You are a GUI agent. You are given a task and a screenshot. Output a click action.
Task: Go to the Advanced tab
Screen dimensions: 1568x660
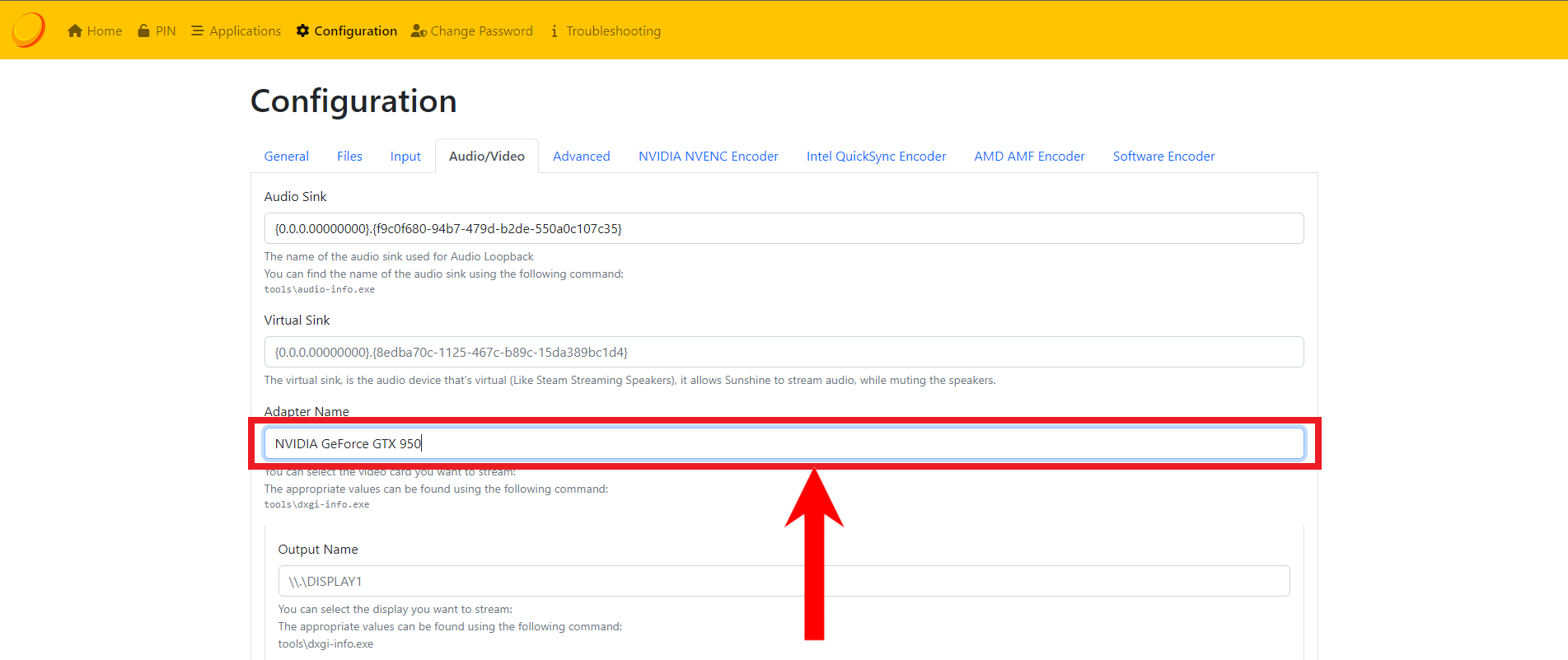click(x=581, y=157)
